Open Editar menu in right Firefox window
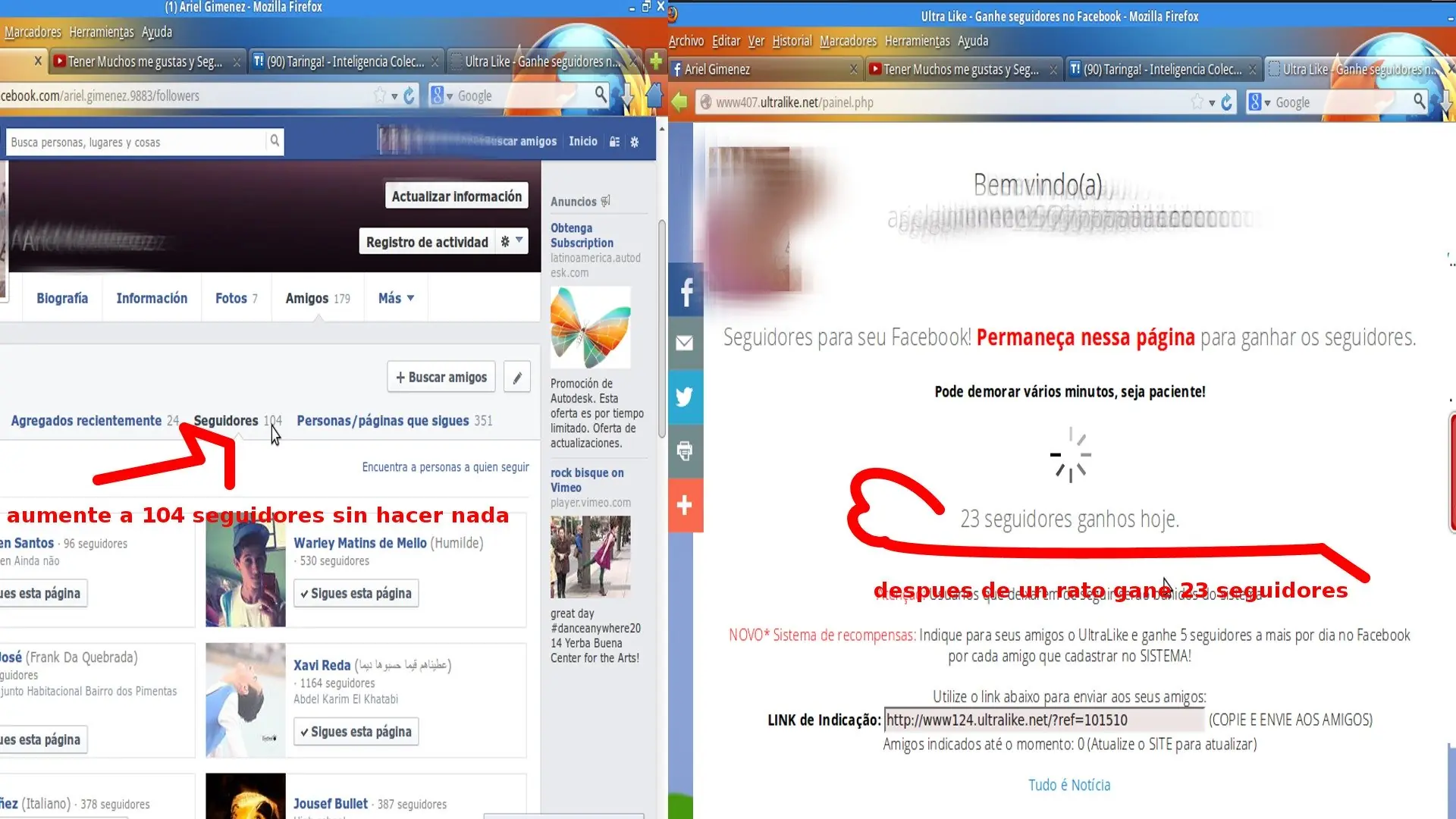This screenshot has height=819, width=1456. click(x=726, y=41)
